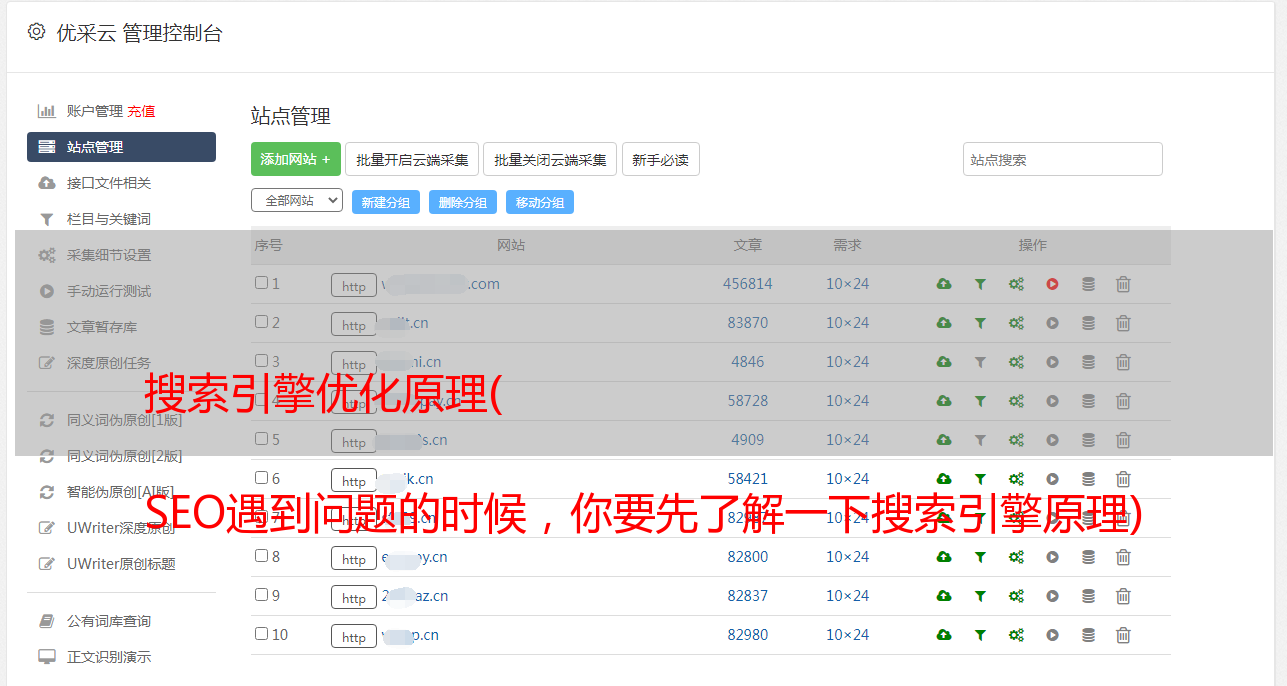The width and height of the screenshot is (1287, 686).
Task: Check the checkbox for site row 5
Action: pyautogui.click(x=261, y=439)
